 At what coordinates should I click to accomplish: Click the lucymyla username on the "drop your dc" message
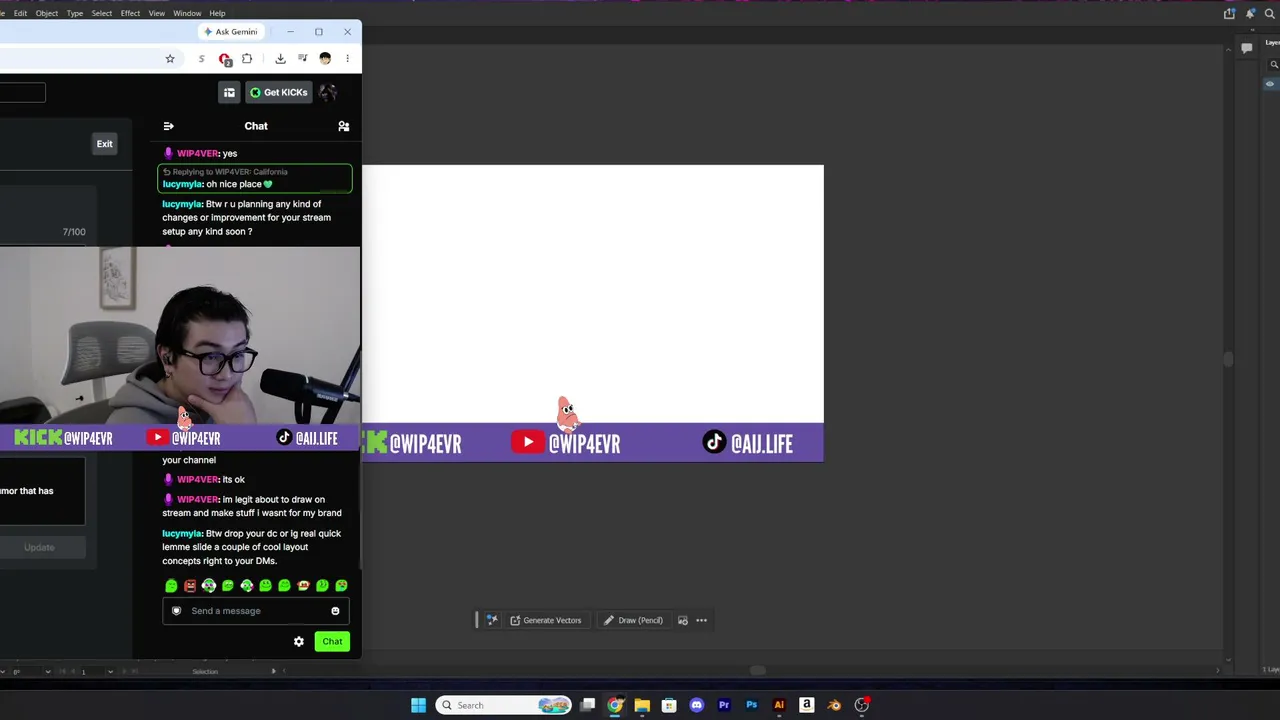[x=182, y=534]
